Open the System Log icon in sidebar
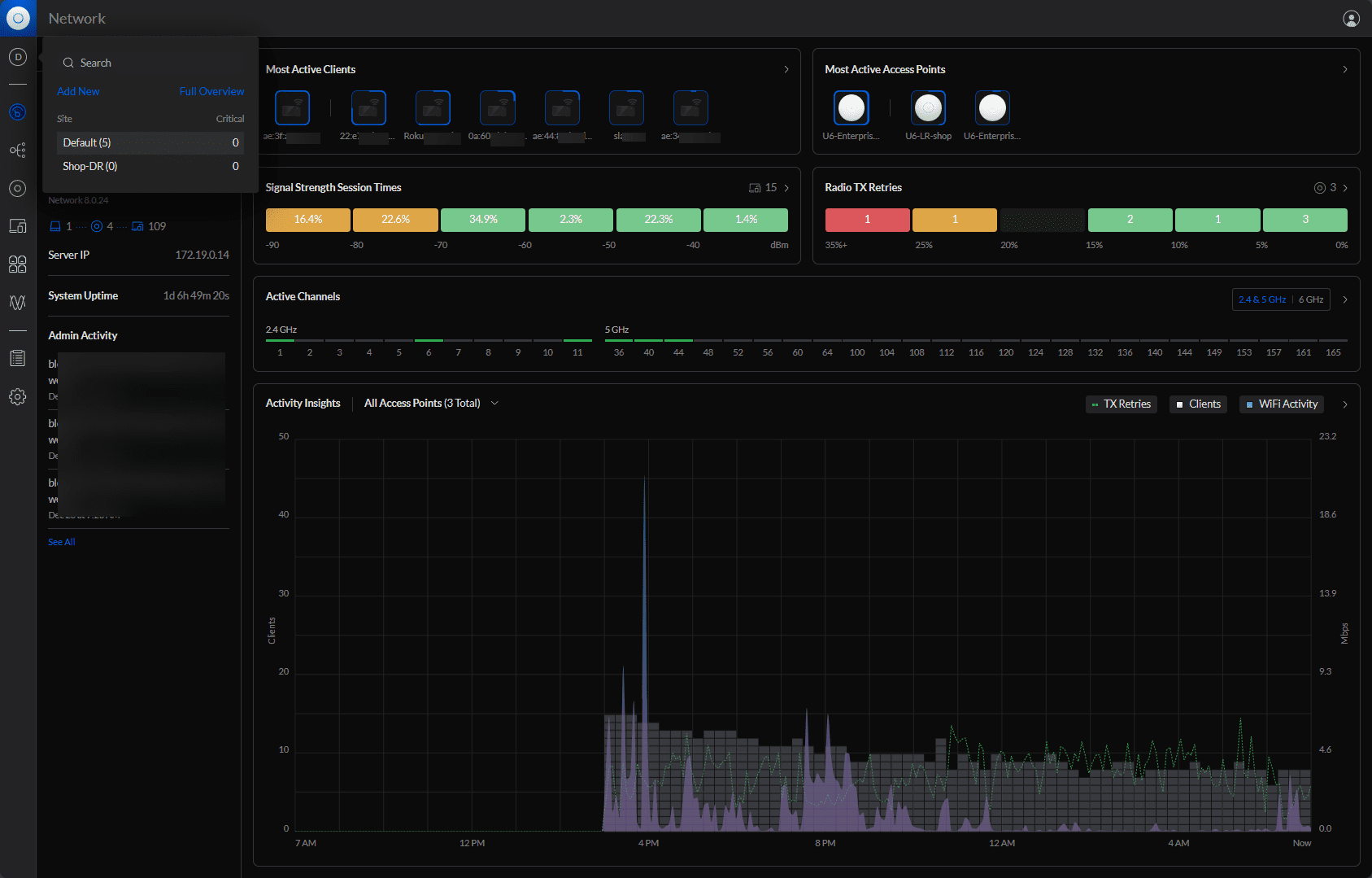 coord(18,358)
